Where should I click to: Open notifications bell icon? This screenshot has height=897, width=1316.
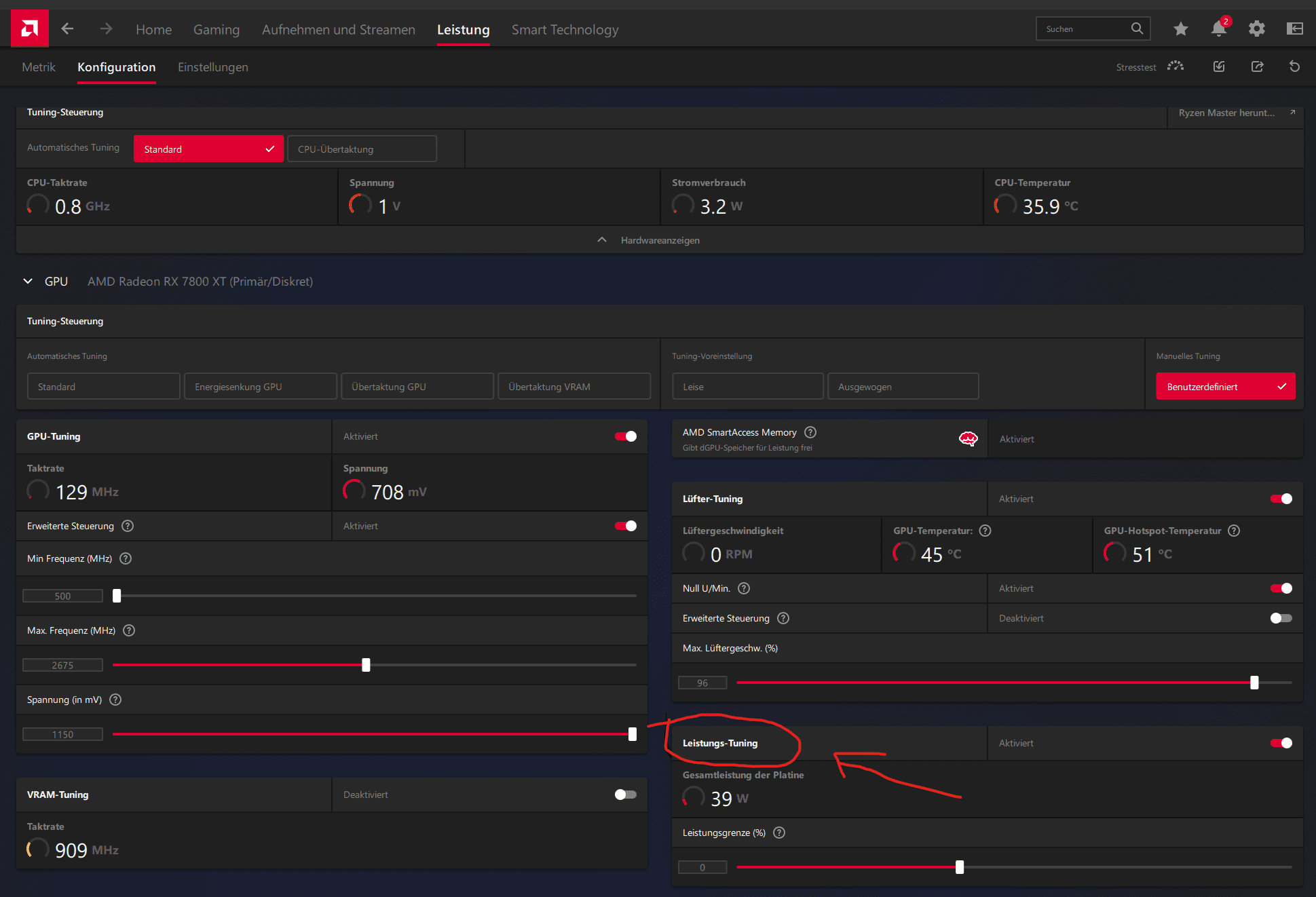pos(1218,28)
